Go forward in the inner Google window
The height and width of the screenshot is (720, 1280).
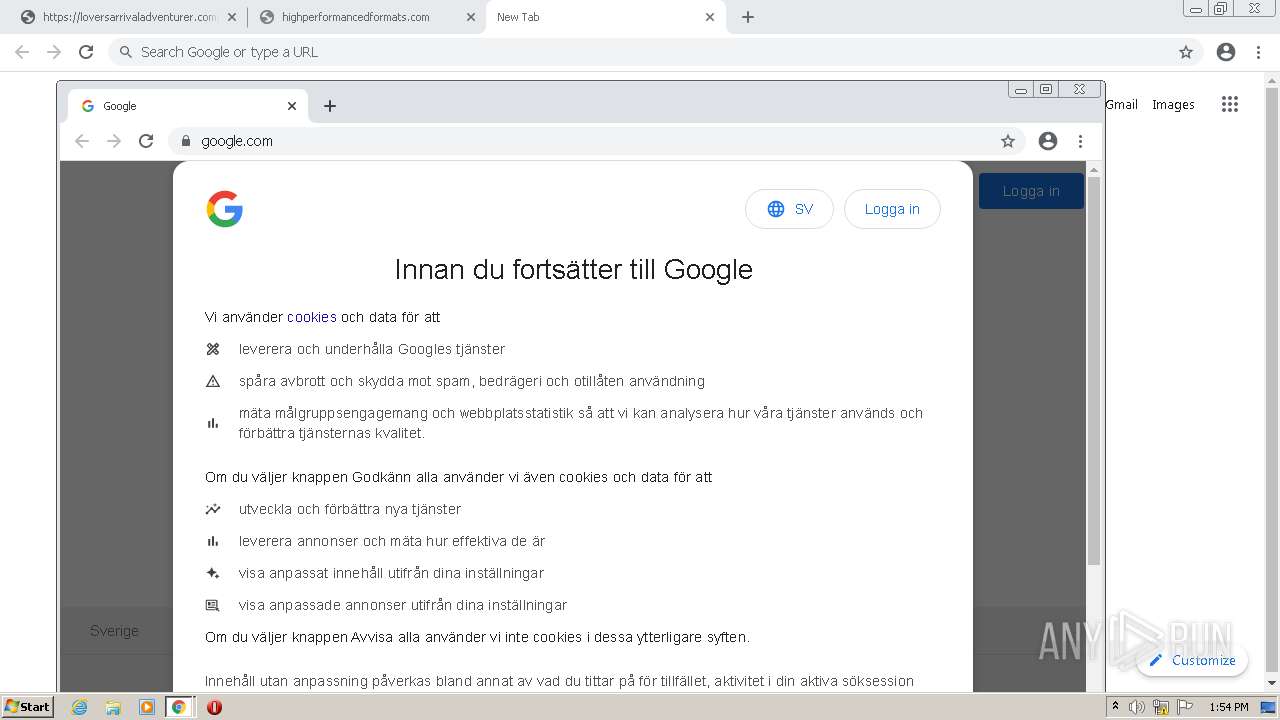(x=114, y=141)
